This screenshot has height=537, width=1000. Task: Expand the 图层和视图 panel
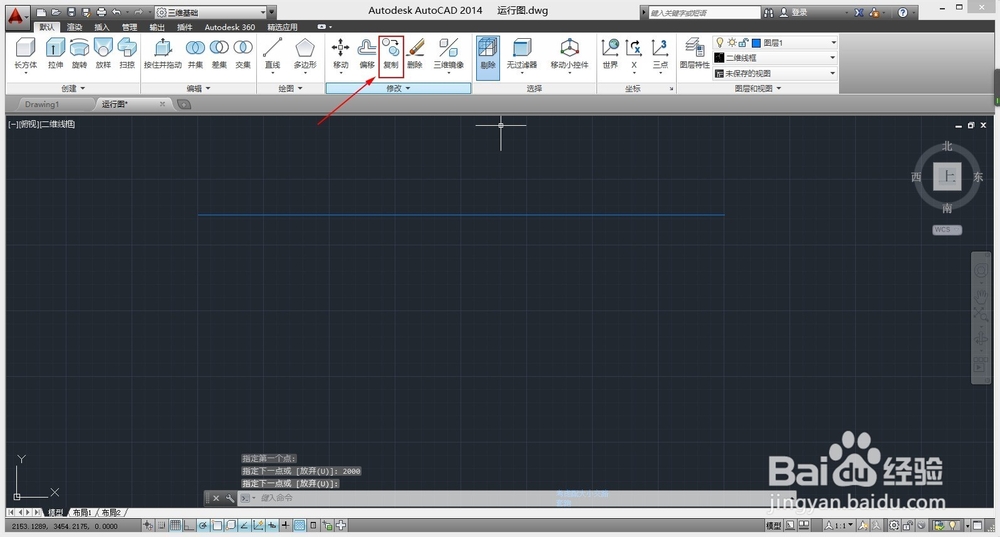[x=758, y=88]
